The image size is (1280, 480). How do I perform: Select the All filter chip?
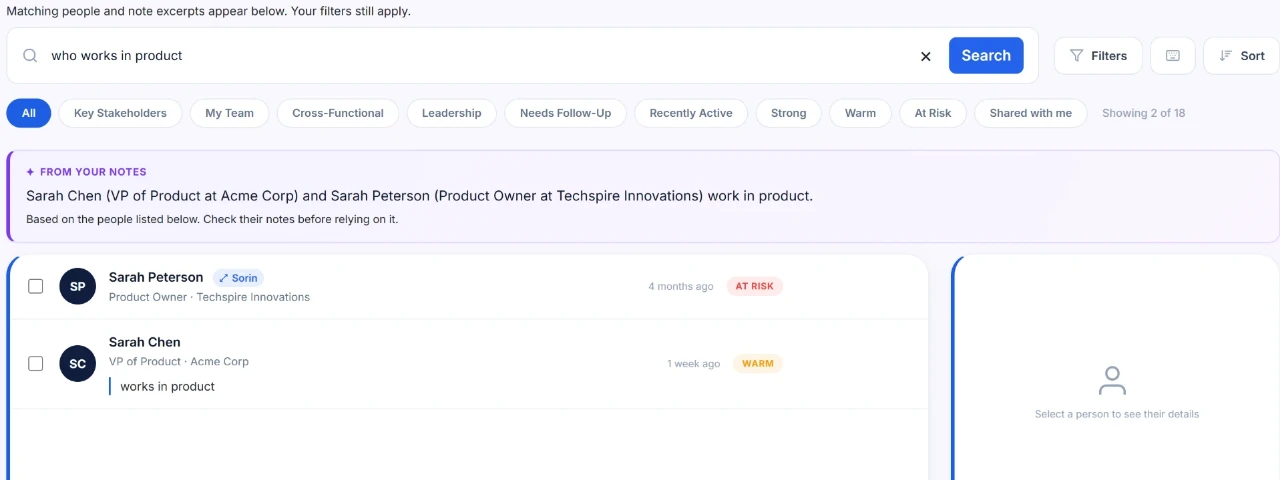[x=29, y=113]
